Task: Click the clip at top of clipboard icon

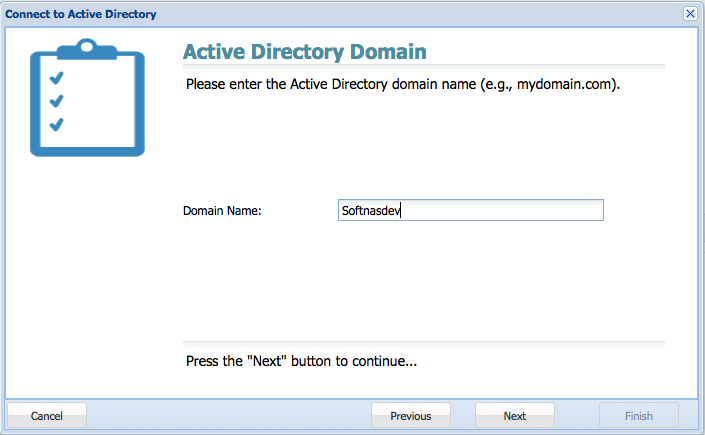Action: coord(87,49)
